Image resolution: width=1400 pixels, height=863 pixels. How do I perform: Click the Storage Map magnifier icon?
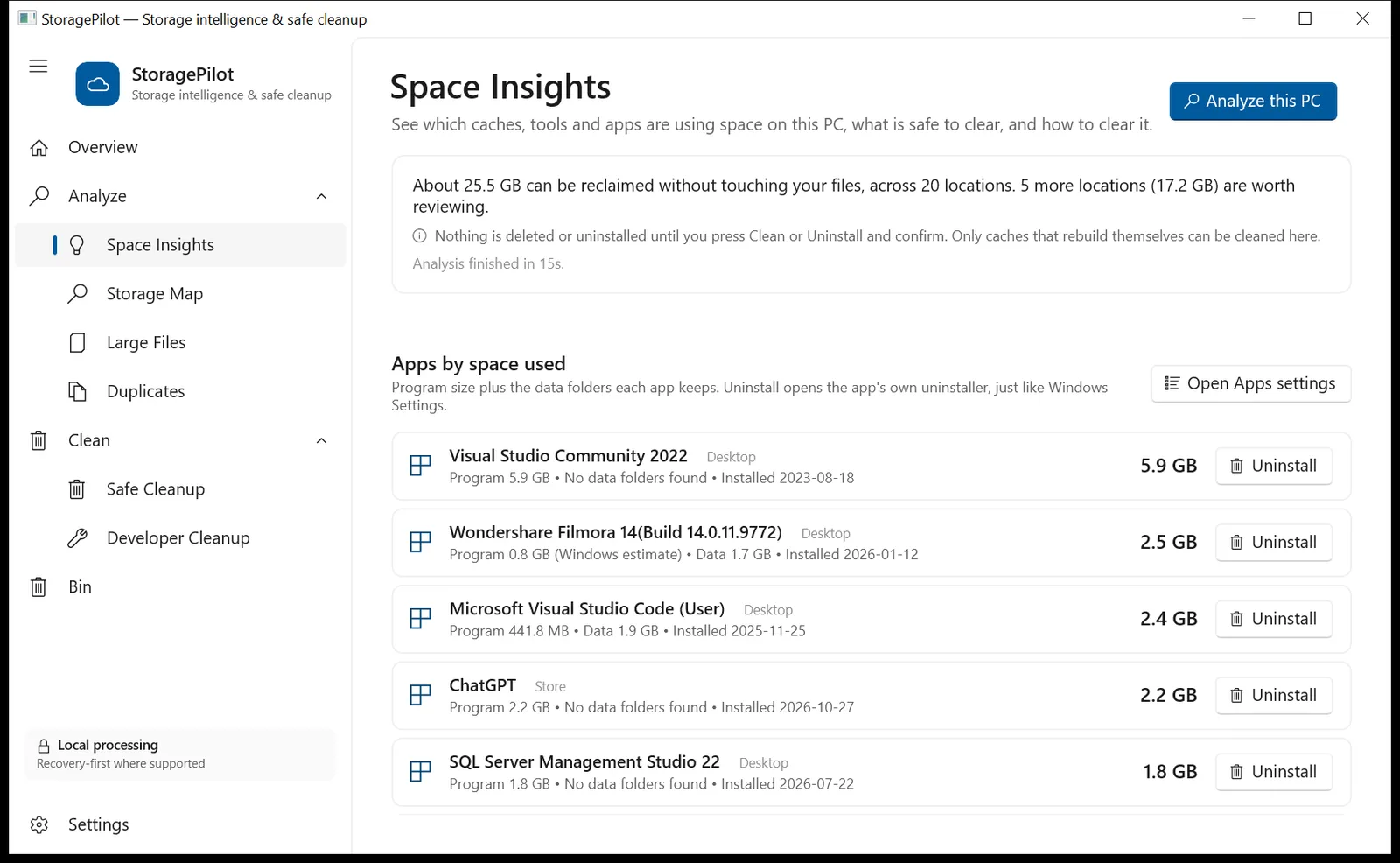(78, 293)
